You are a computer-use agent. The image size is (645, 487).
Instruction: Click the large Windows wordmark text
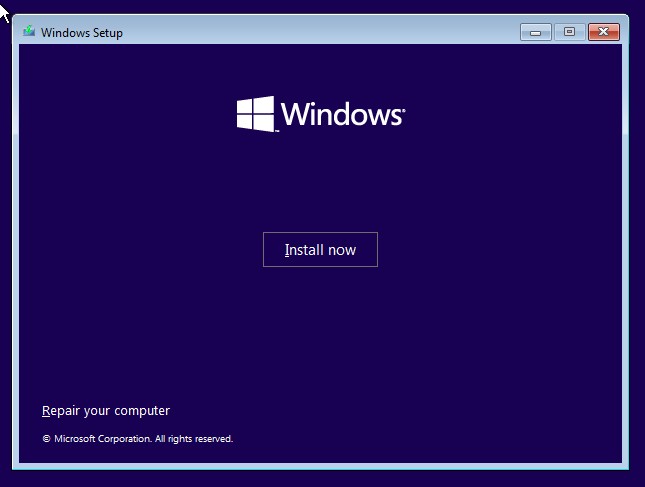(340, 114)
